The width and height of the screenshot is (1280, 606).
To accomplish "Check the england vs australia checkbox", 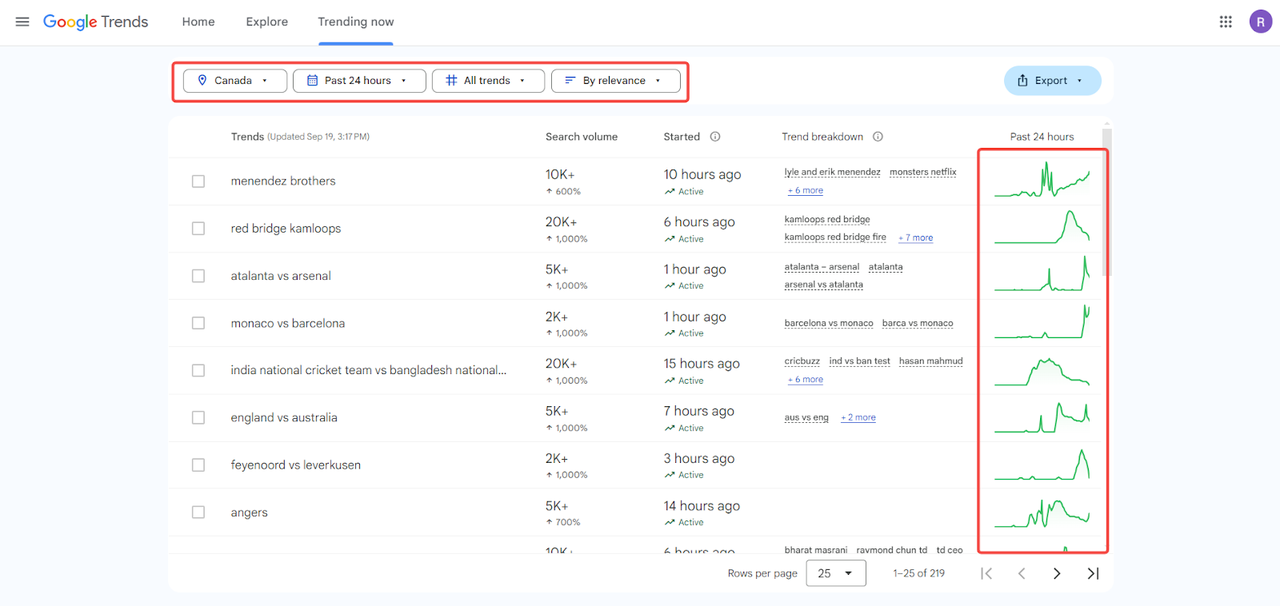I will pos(198,418).
